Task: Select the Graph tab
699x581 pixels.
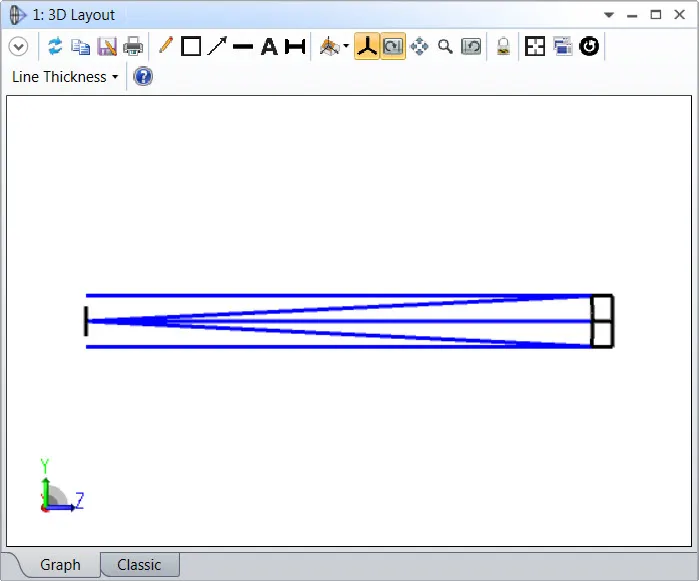Action: pyautogui.click(x=60, y=565)
